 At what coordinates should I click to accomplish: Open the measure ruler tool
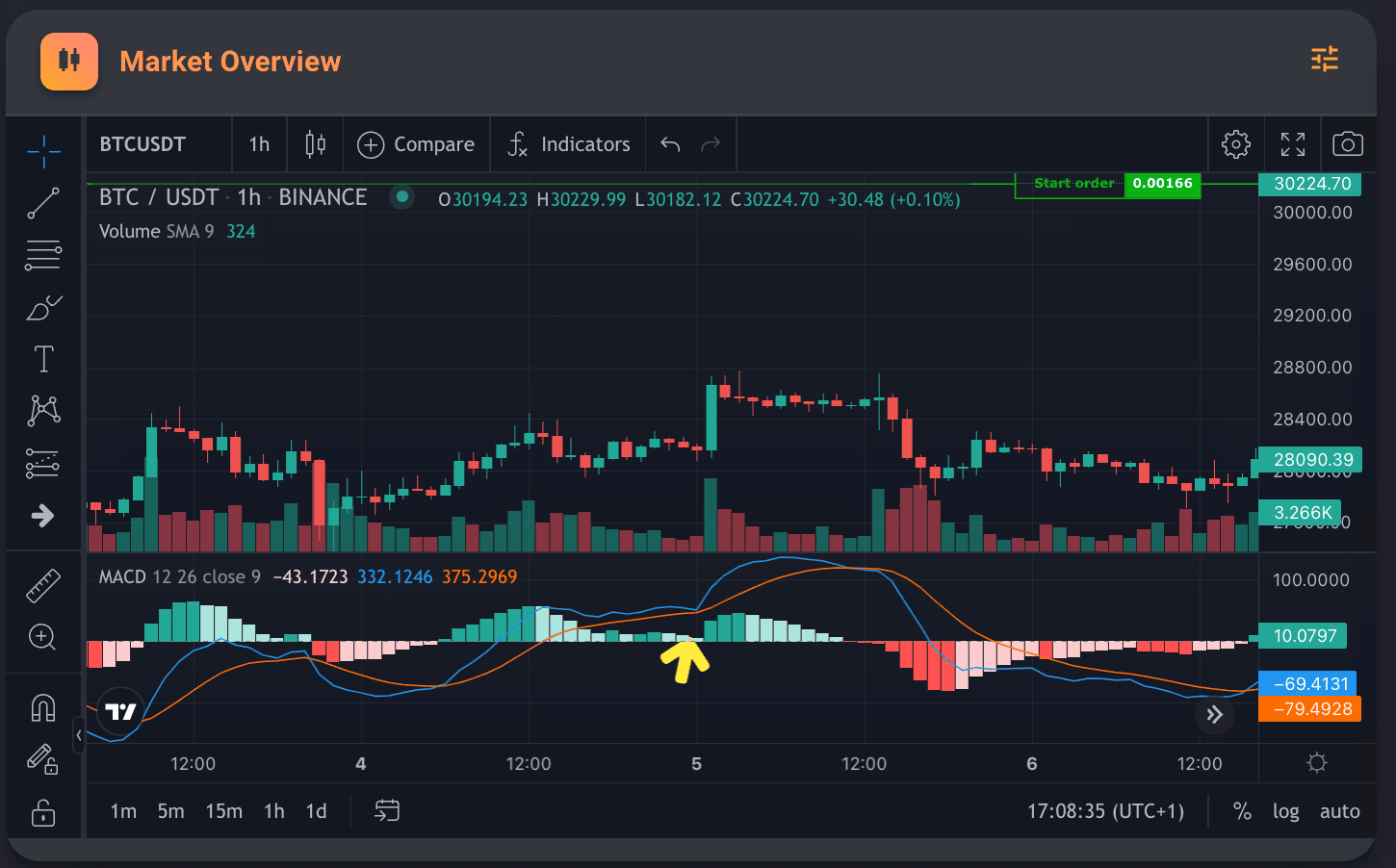(43, 585)
